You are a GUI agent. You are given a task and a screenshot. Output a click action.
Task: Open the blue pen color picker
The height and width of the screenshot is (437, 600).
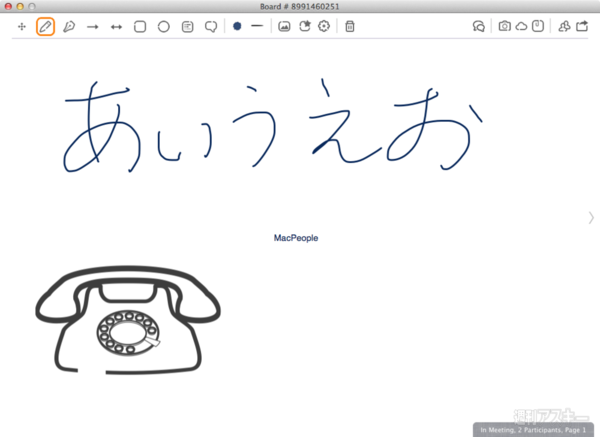click(x=237, y=26)
